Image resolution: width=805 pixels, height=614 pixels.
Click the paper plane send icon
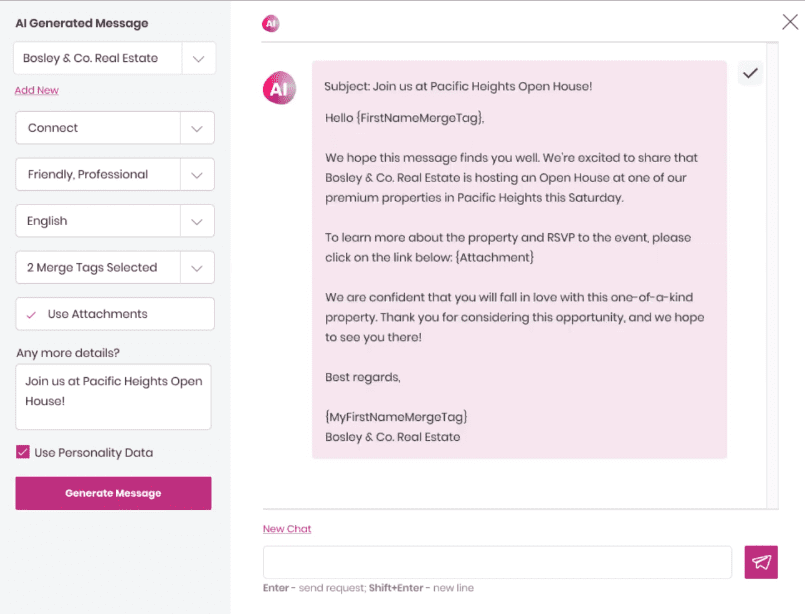click(761, 562)
